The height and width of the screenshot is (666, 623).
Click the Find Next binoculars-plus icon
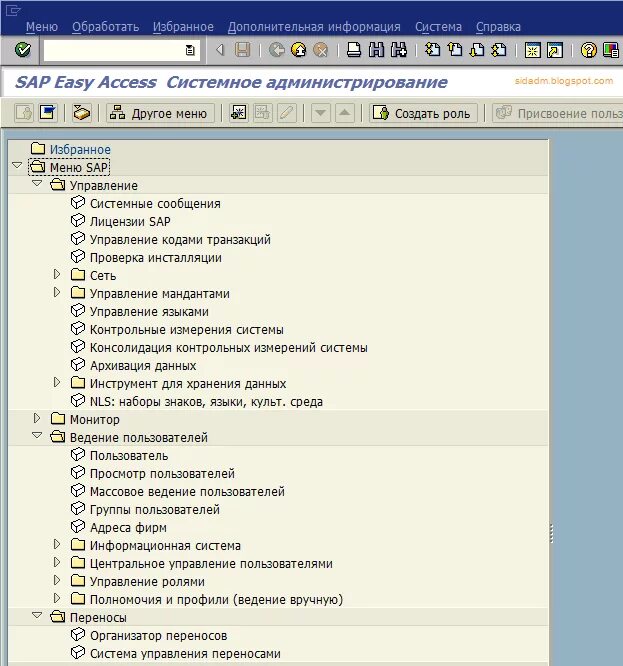click(399, 50)
